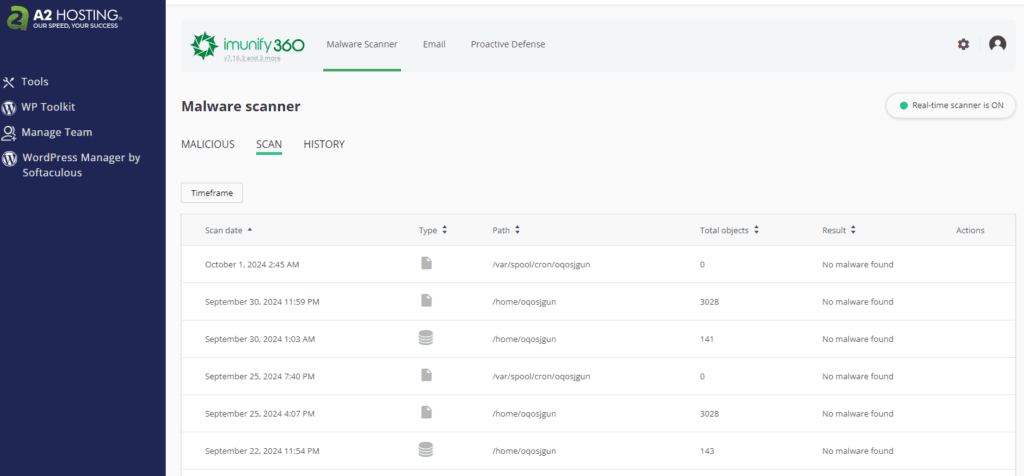The width and height of the screenshot is (1024, 476).
Task: Open the Timeframe filter
Action: [x=212, y=193]
